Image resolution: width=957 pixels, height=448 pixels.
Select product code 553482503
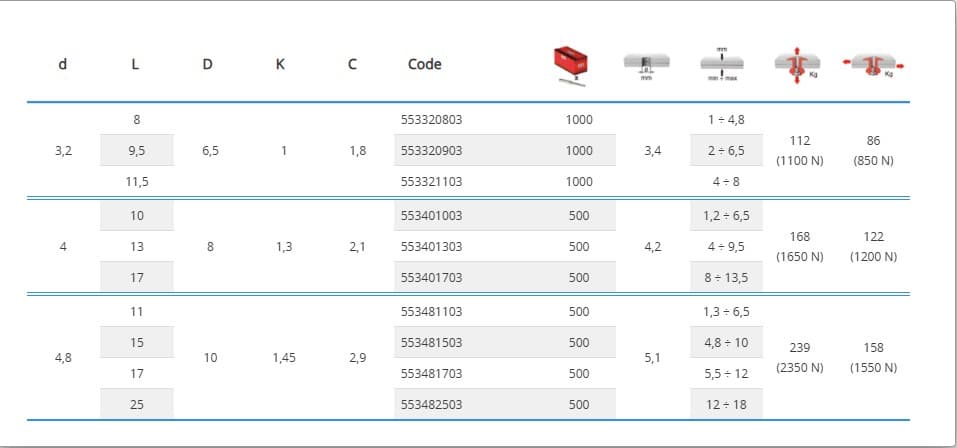point(431,405)
